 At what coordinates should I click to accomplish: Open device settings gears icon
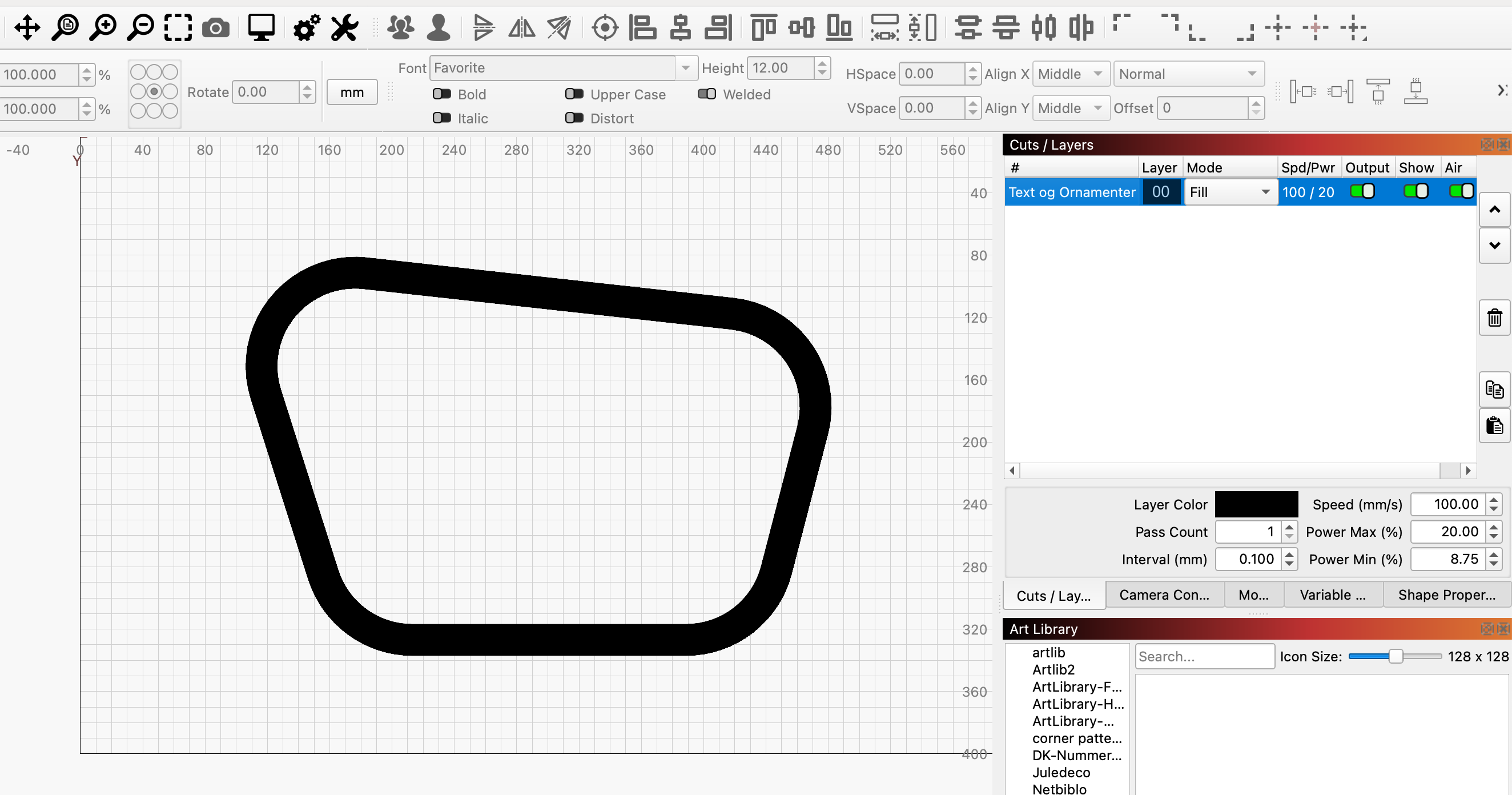coord(306,27)
